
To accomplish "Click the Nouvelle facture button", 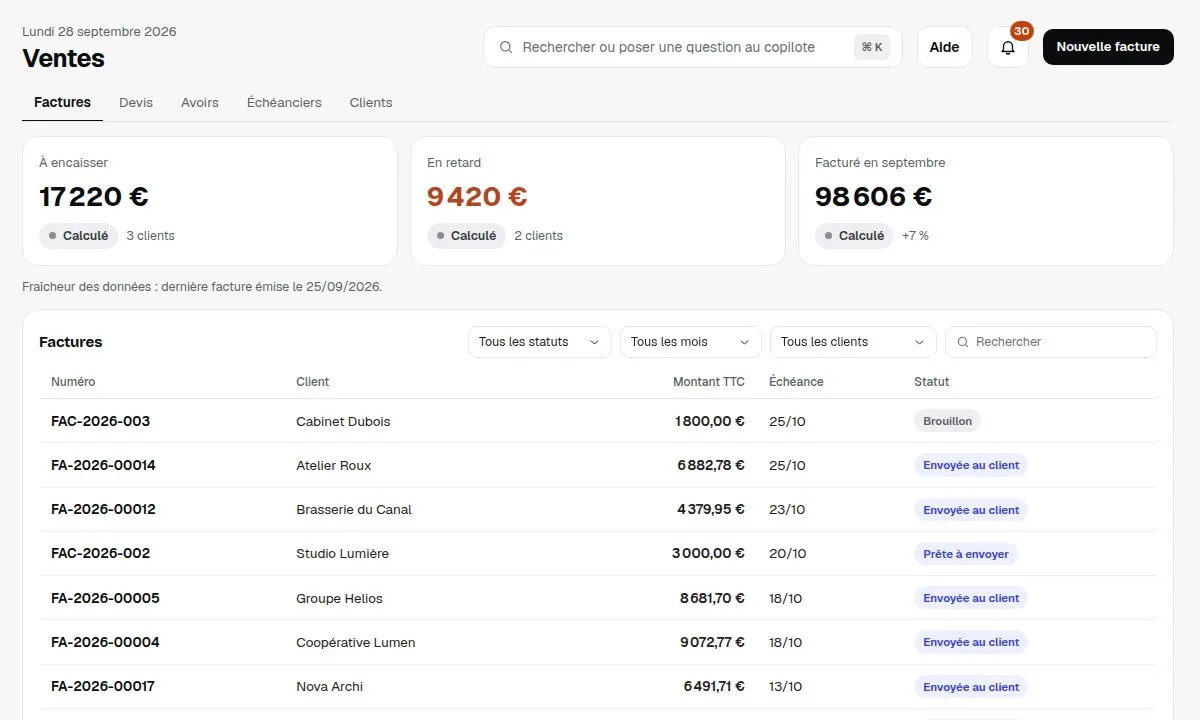I will tap(1108, 47).
